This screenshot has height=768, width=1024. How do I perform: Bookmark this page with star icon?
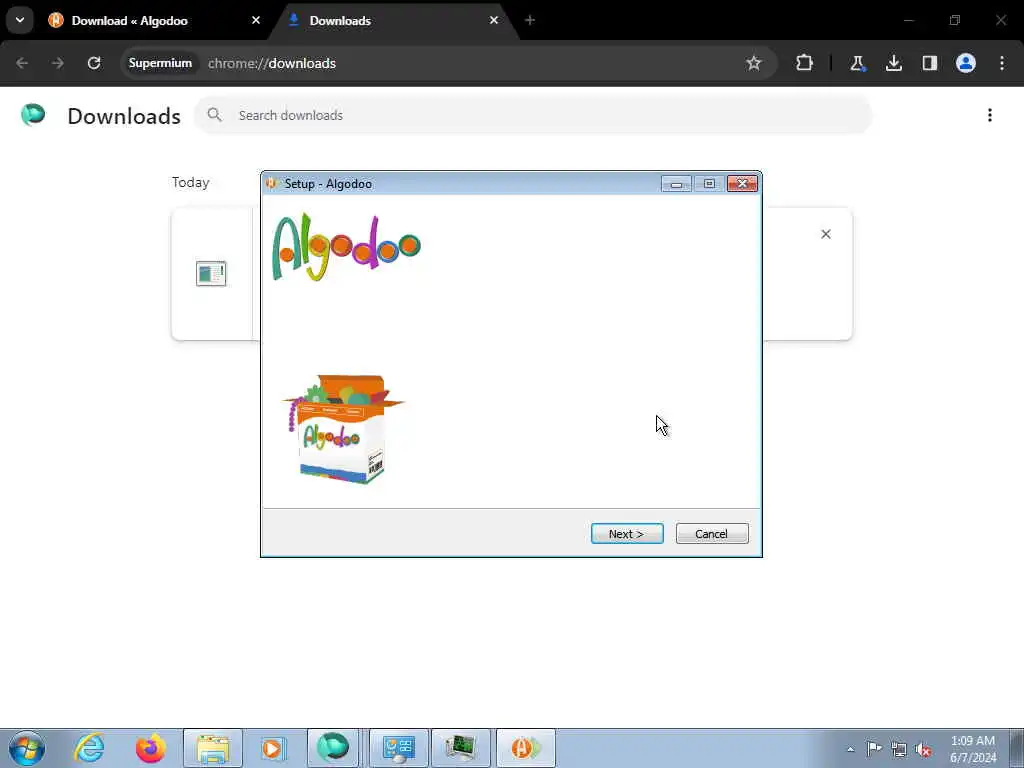(754, 63)
